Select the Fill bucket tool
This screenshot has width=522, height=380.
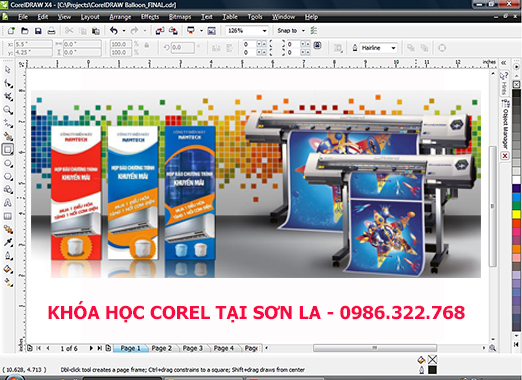(8, 269)
